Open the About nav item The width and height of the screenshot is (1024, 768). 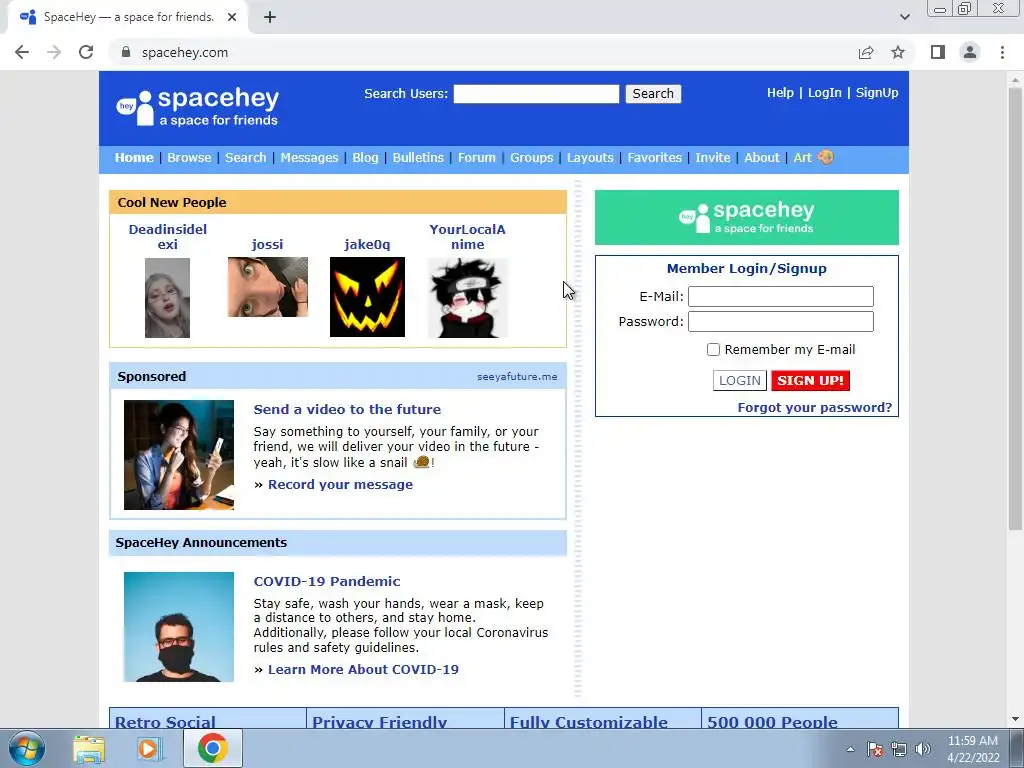point(761,157)
